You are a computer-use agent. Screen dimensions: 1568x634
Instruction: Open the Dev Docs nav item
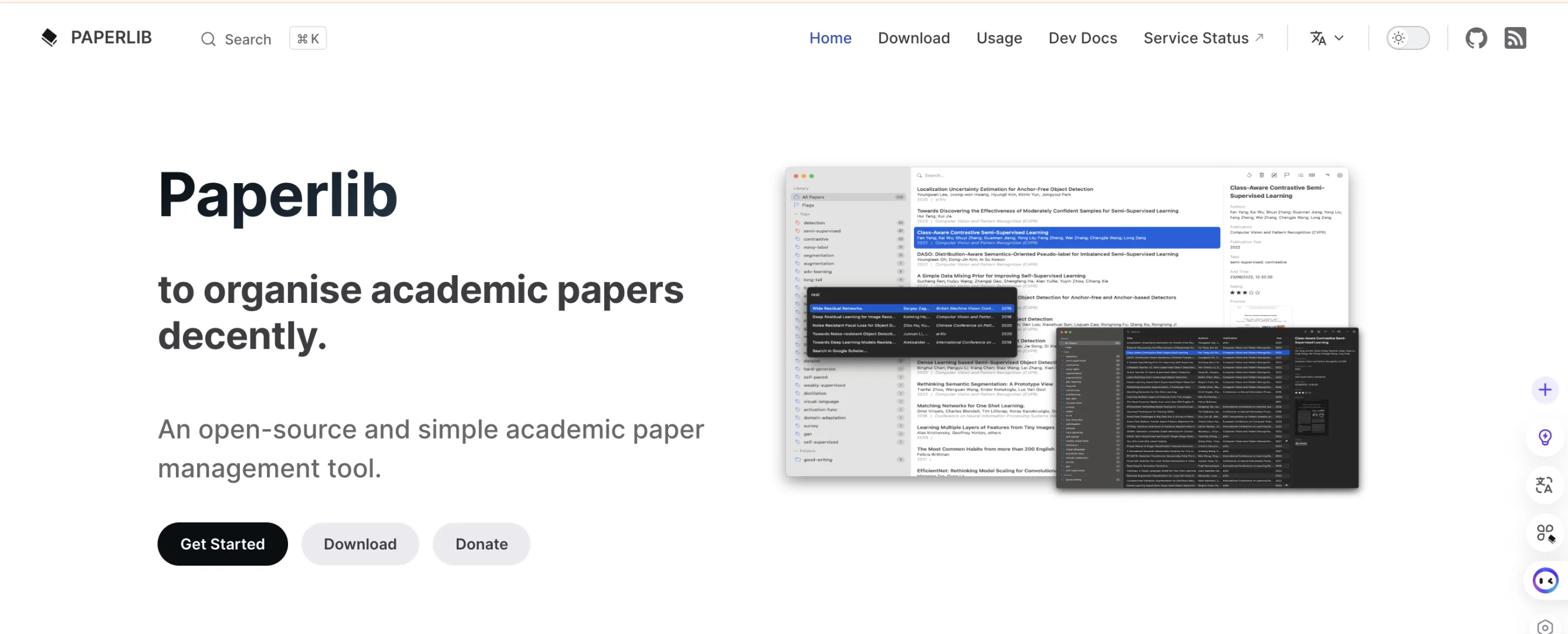(x=1082, y=38)
